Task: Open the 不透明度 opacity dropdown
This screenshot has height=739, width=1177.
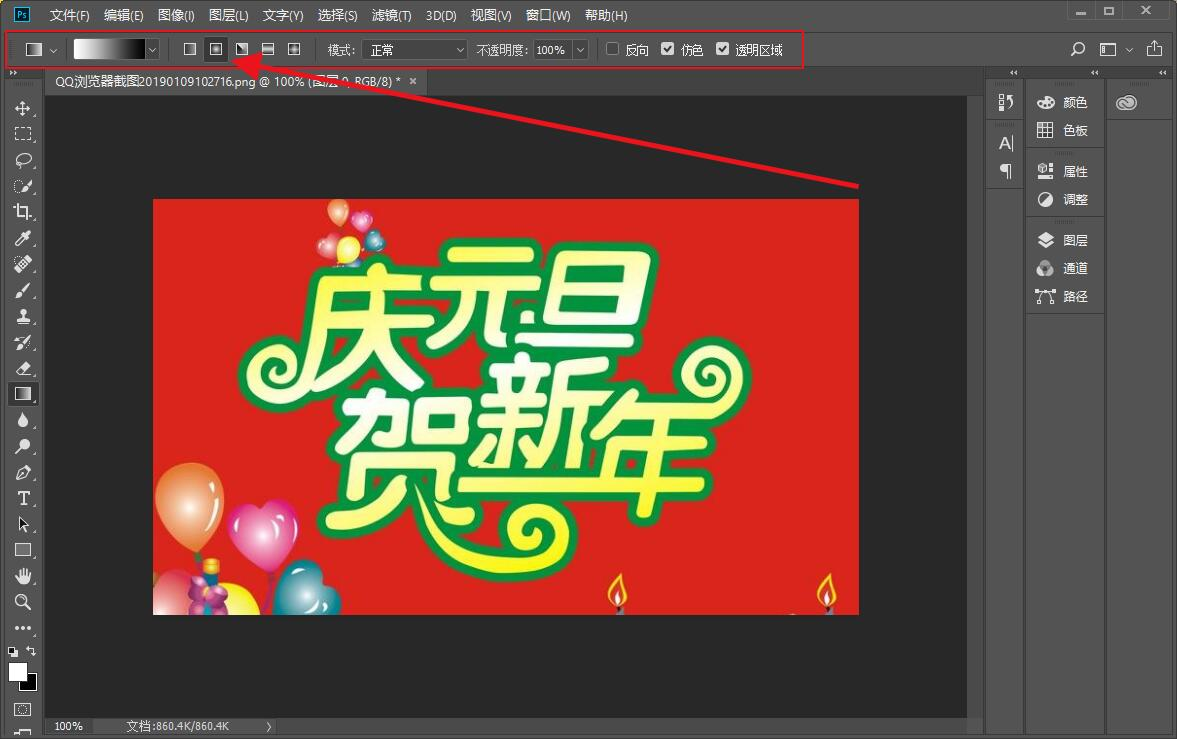Action: click(x=578, y=49)
